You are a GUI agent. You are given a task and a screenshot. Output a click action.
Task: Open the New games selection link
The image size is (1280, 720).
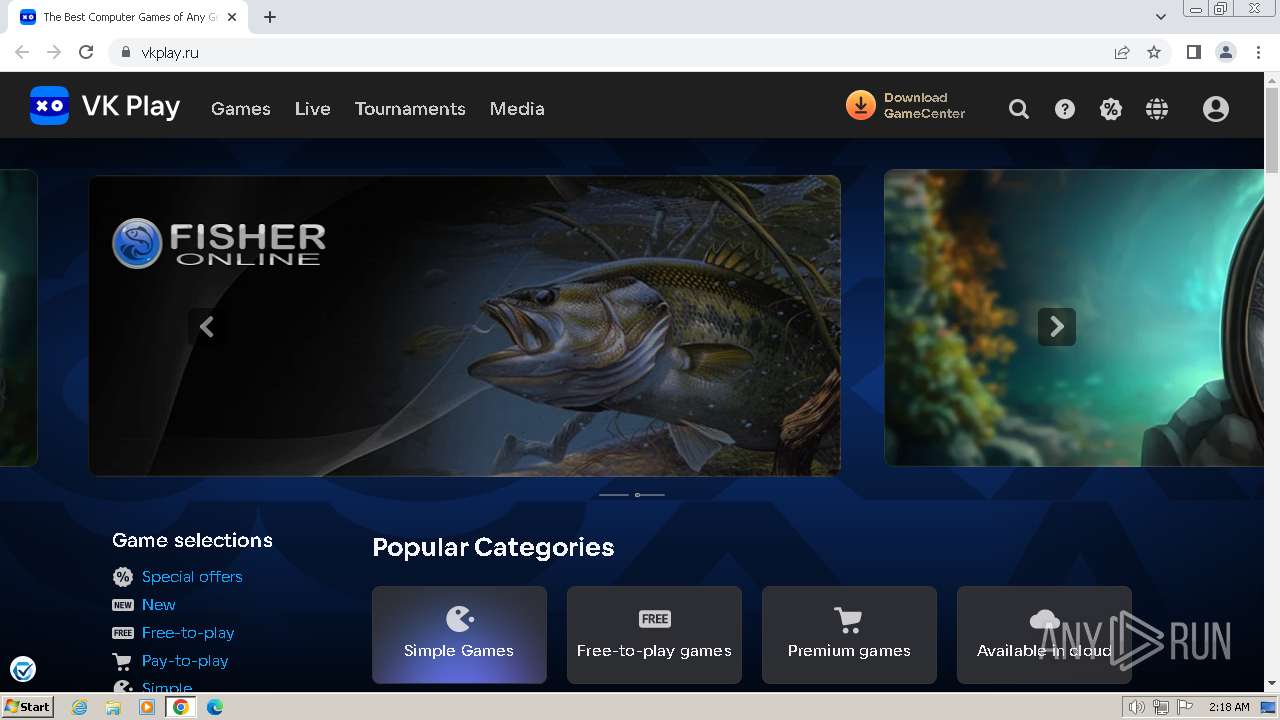pyautogui.click(x=159, y=605)
